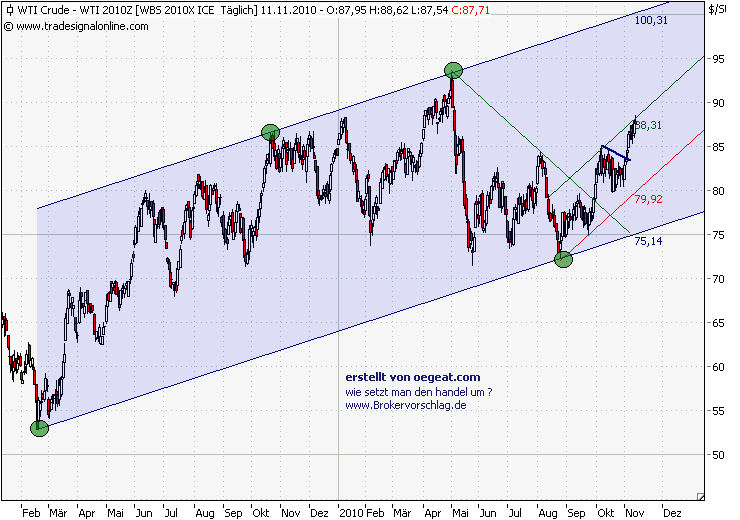This screenshot has width=740, height=520.
Task: Click the green circle marker at October 2009 high
Action: pos(270,133)
